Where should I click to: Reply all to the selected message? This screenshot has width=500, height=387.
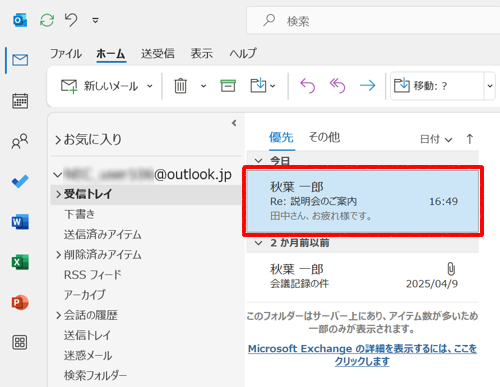(337, 86)
